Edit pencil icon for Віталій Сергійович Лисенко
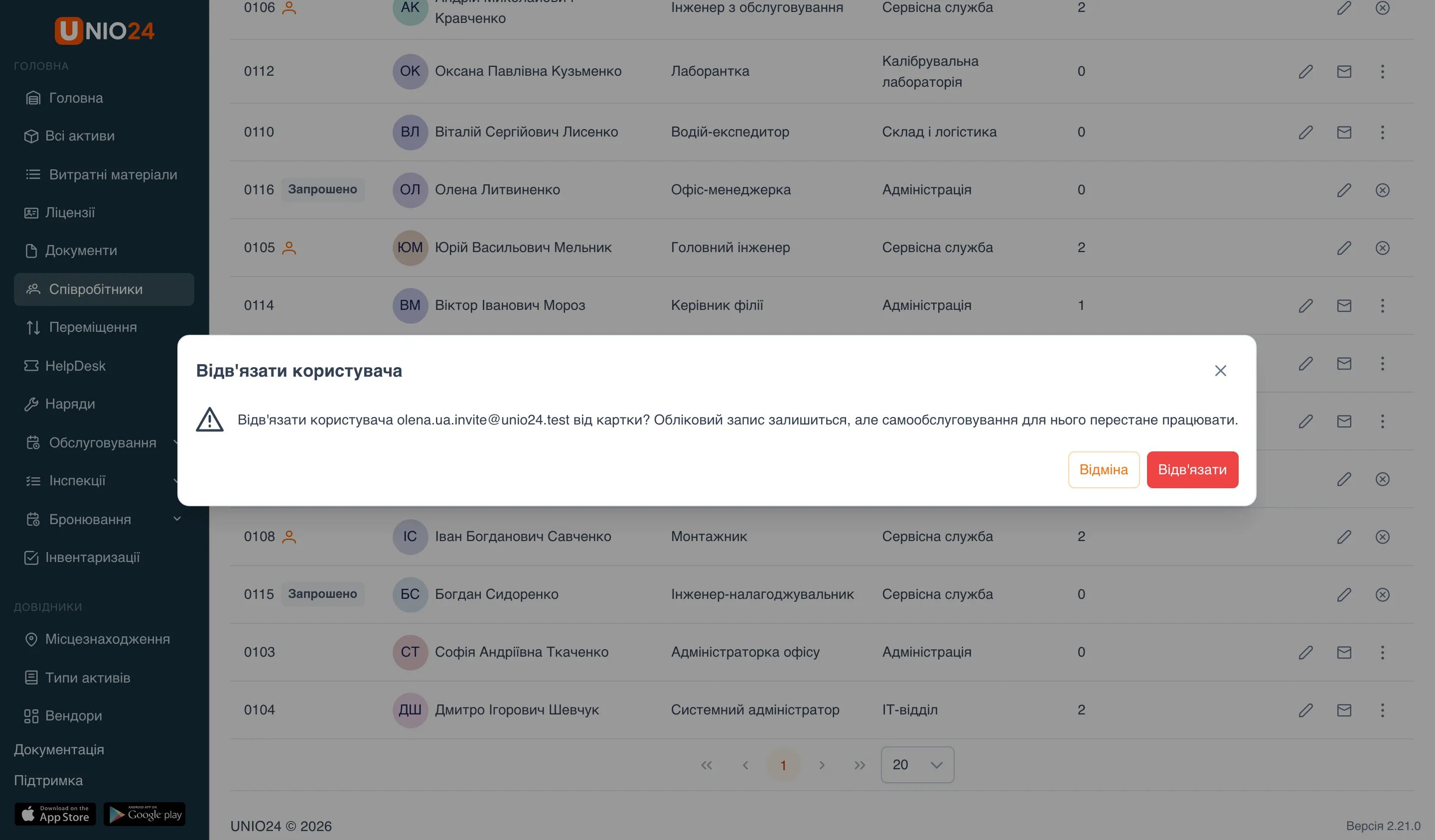The image size is (1435, 840). coord(1305,132)
